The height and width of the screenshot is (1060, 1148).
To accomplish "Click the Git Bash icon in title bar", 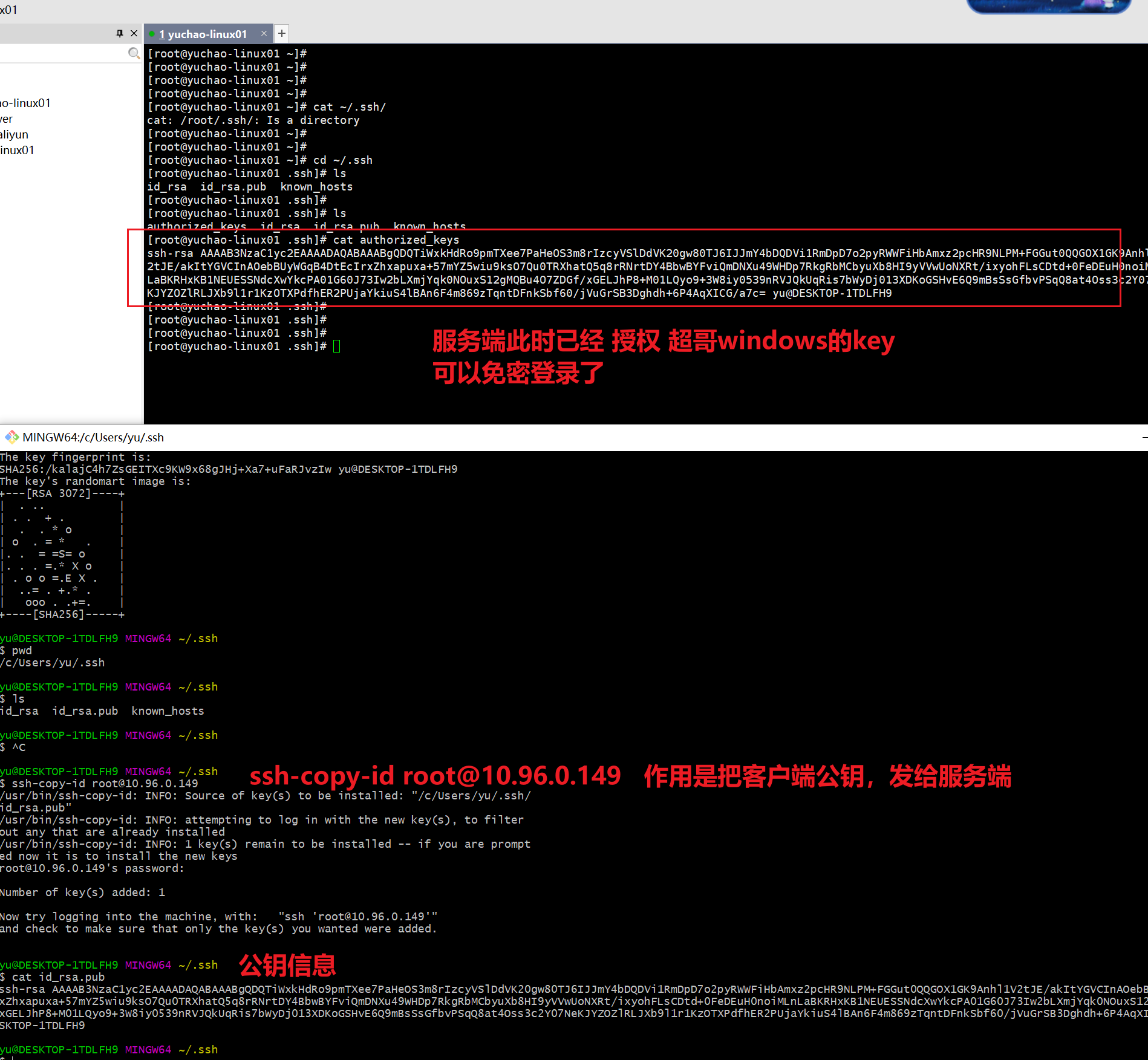I will click(11, 437).
